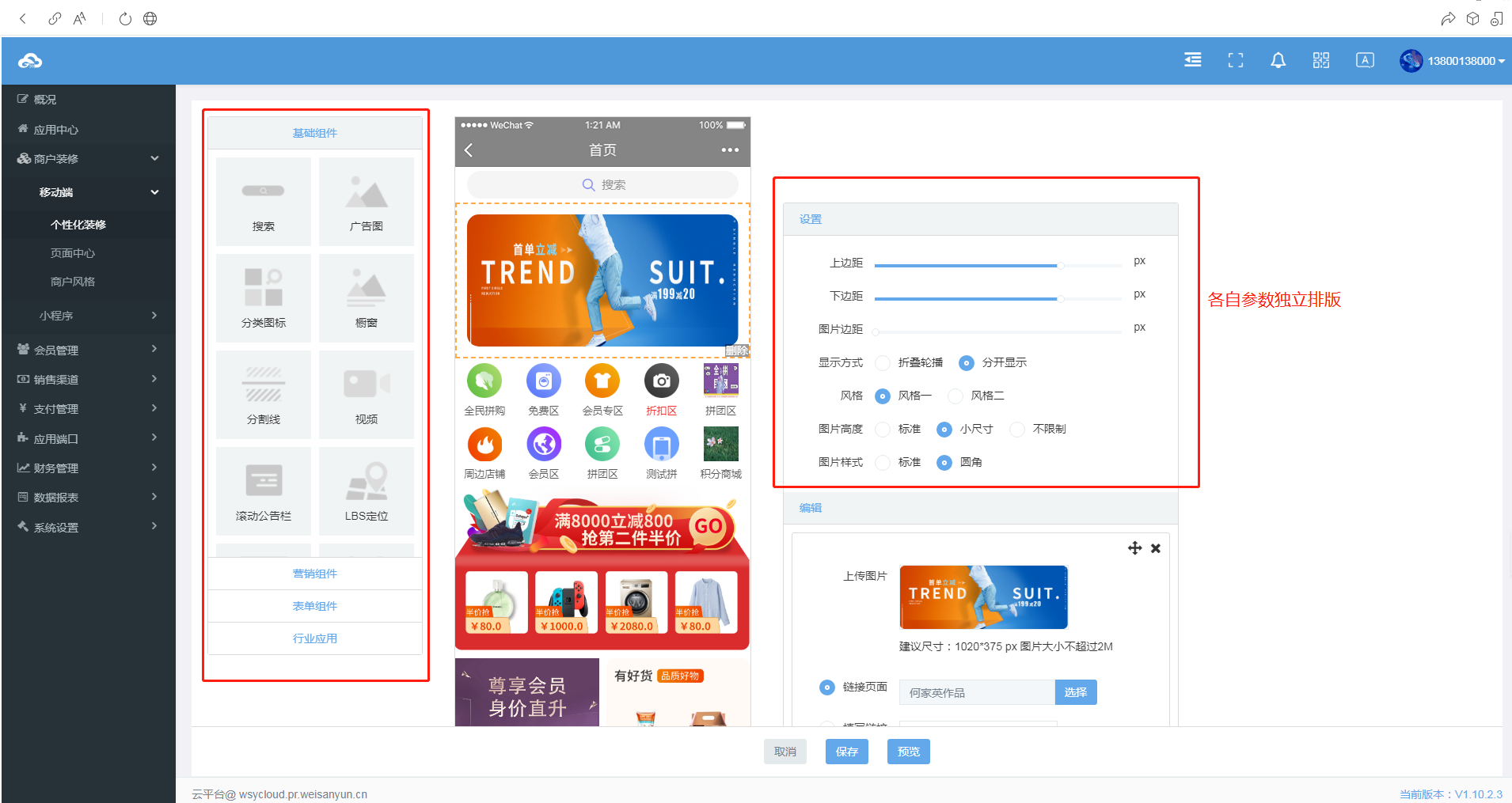The width and height of the screenshot is (1512, 803).
Task: Select 链接页面 link type radio
Action: click(x=827, y=687)
